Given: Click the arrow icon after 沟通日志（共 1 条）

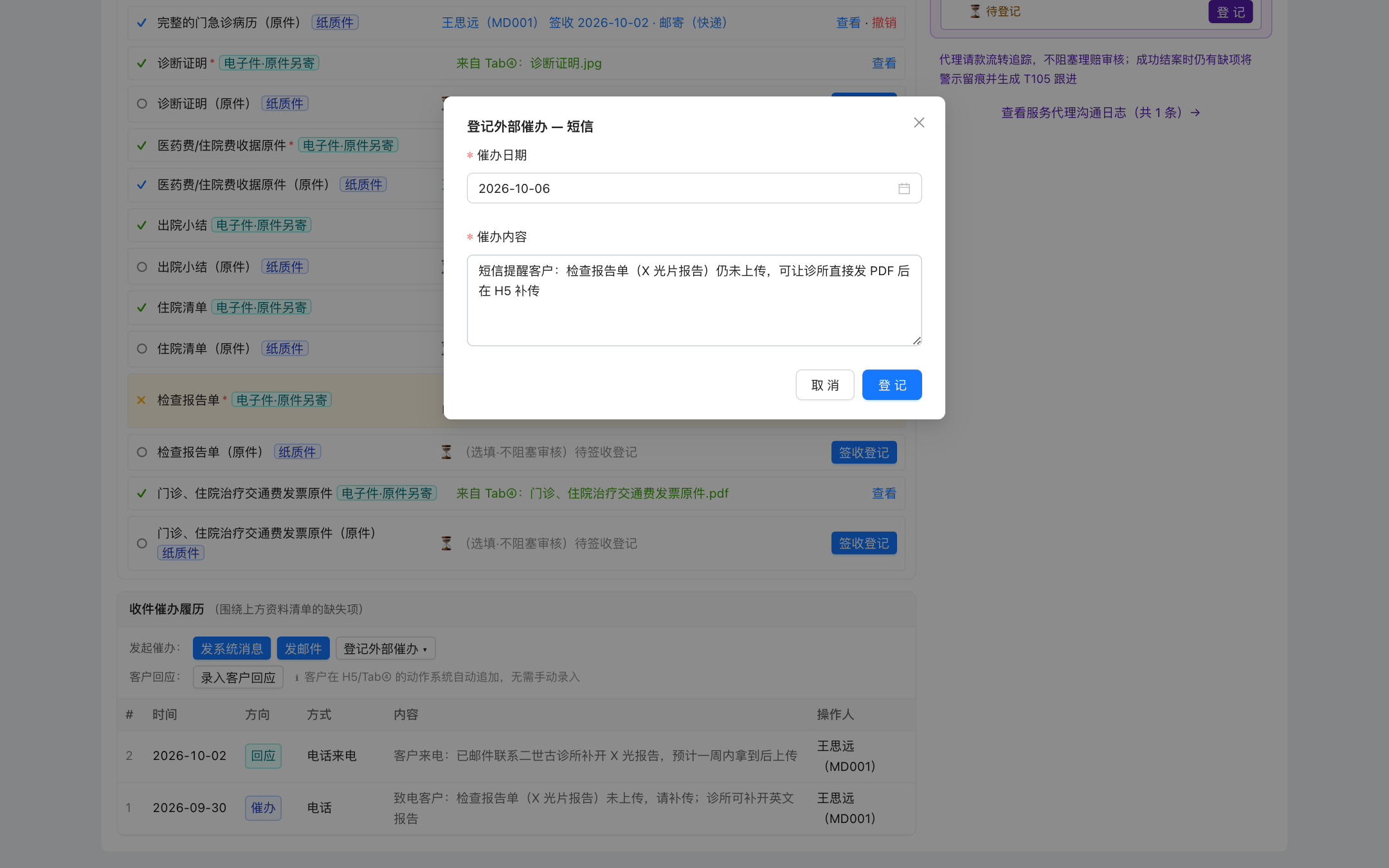Looking at the screenshot, I should tap(1195, 113).
